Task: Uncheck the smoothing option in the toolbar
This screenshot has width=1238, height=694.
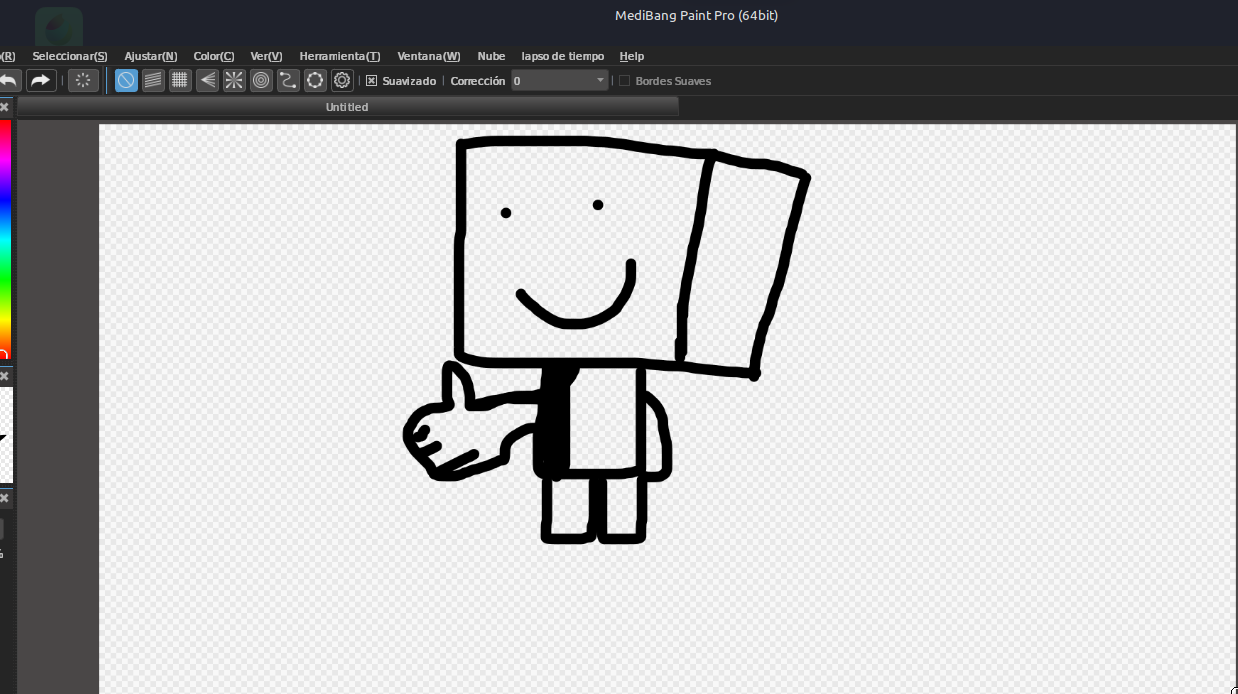Action: coord(371,80)
